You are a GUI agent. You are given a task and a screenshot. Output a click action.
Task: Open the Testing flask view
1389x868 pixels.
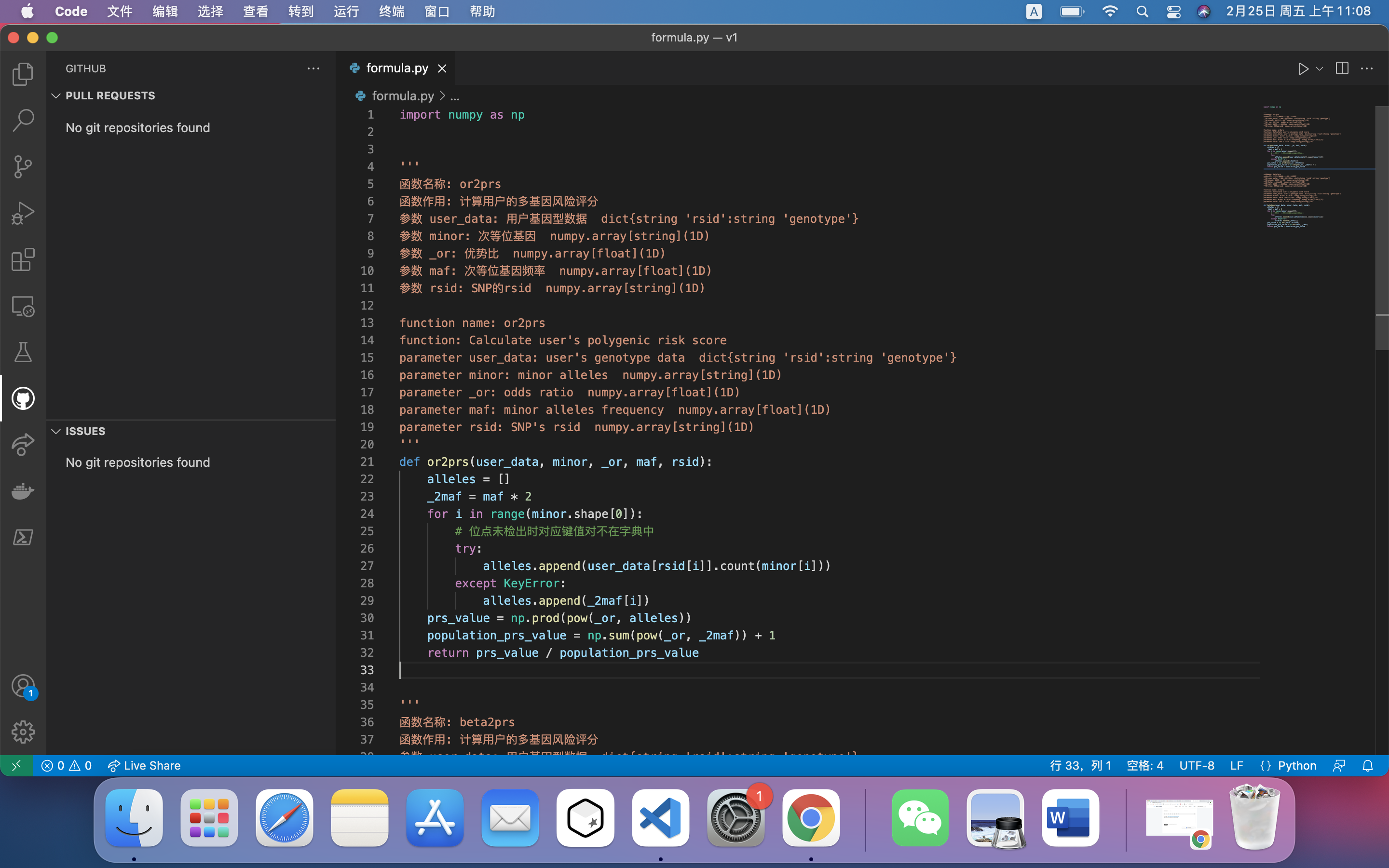click(23, 352)
